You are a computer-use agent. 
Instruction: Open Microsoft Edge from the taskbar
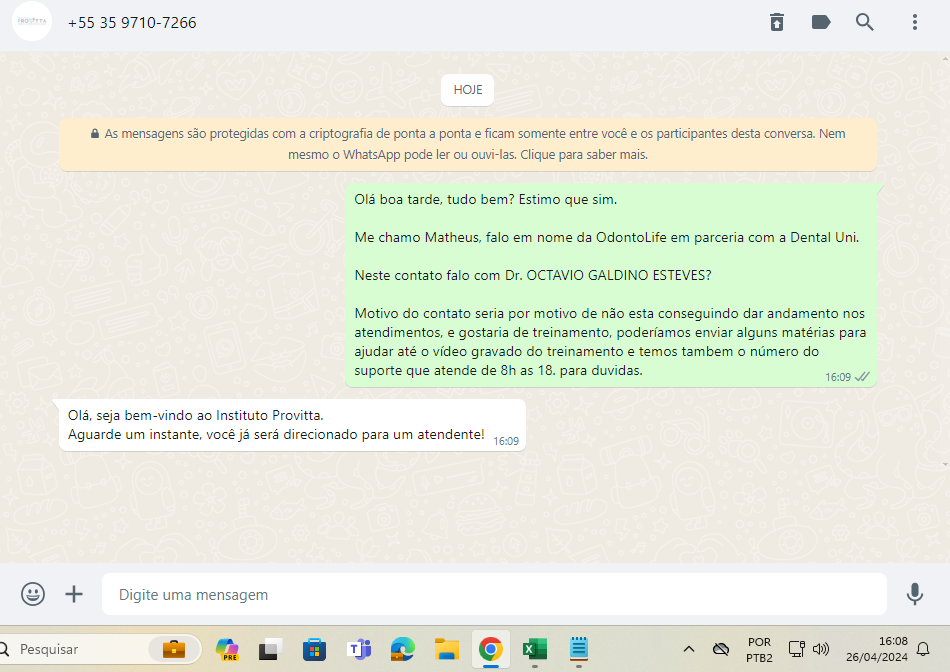coord(402,650)
